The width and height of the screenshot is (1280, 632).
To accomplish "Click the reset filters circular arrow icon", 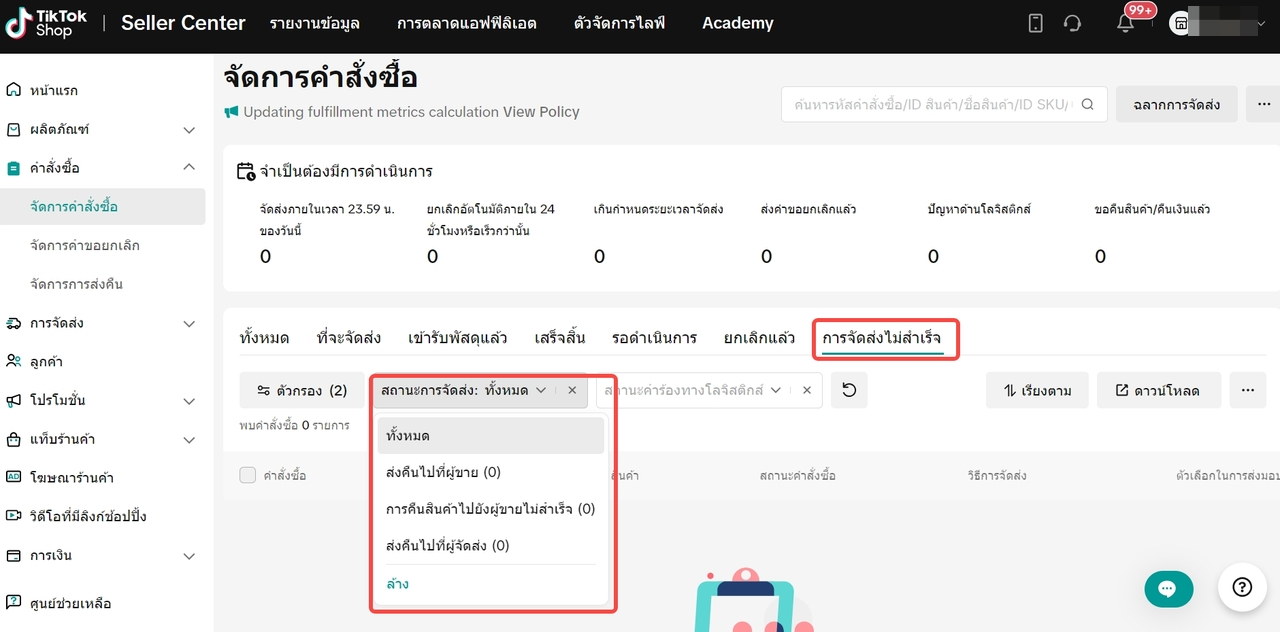I will [849, 390].
